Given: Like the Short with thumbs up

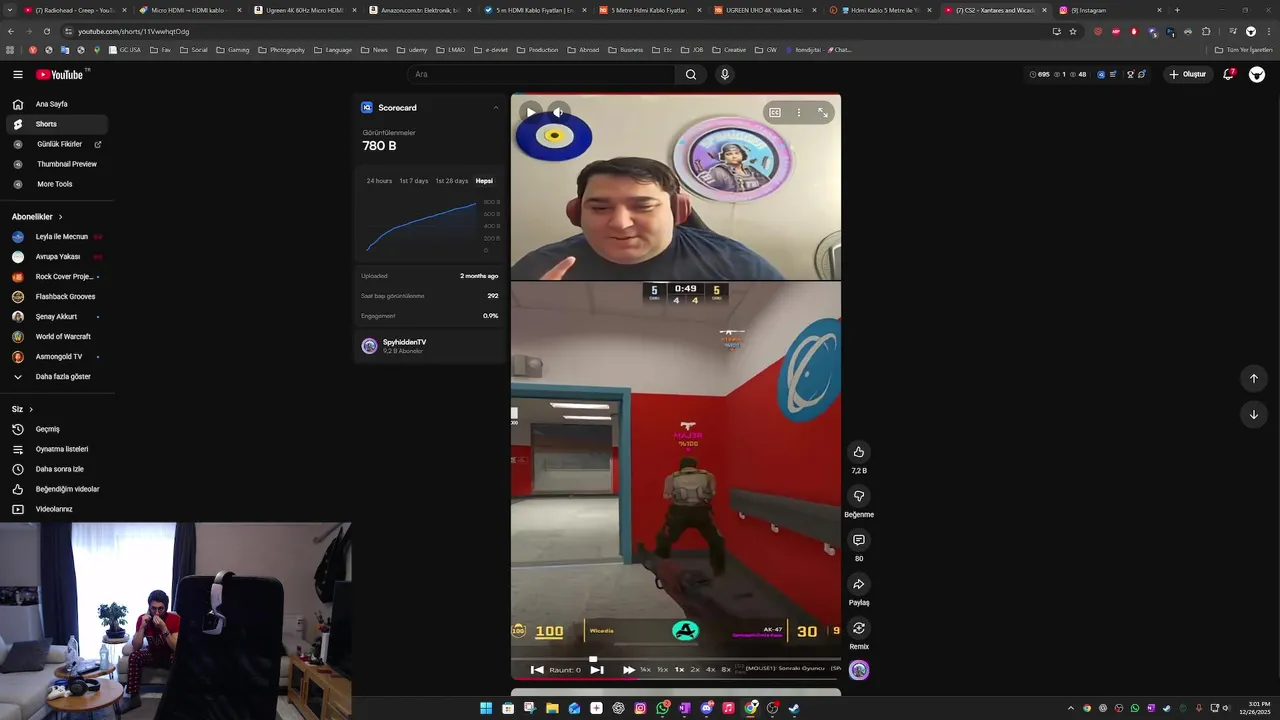Looking at the screenshot, I should 858,452.
